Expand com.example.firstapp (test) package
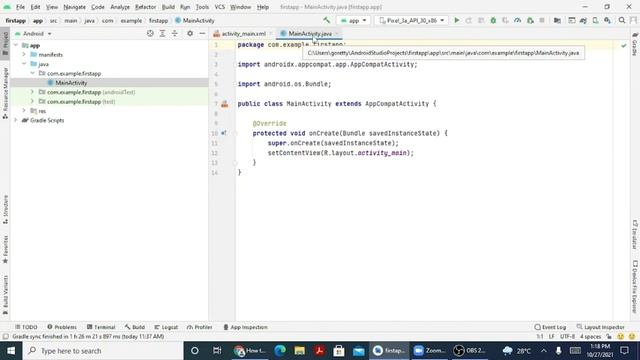The height and width of the screenshot is (360, 640). pyautogui.click(x=32, y=101)
